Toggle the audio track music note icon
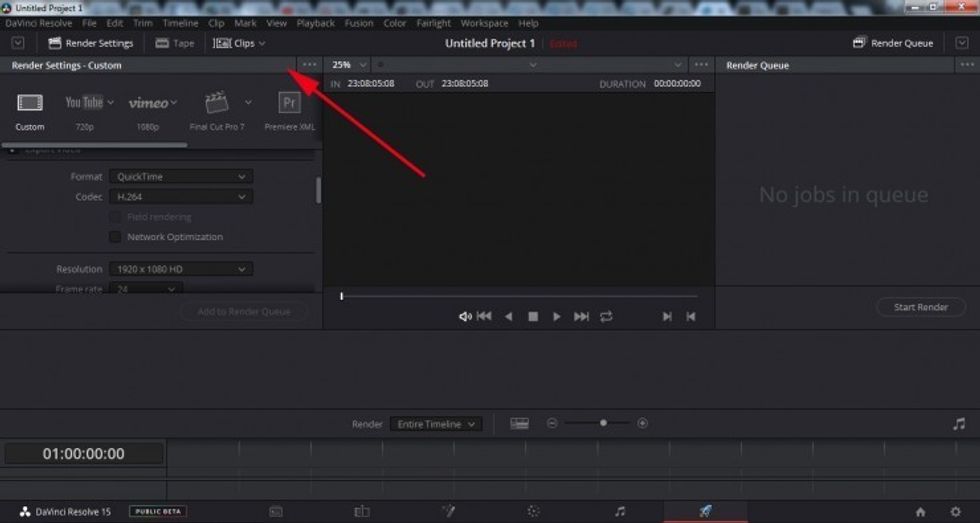980x523 pixels. point(959,424)
